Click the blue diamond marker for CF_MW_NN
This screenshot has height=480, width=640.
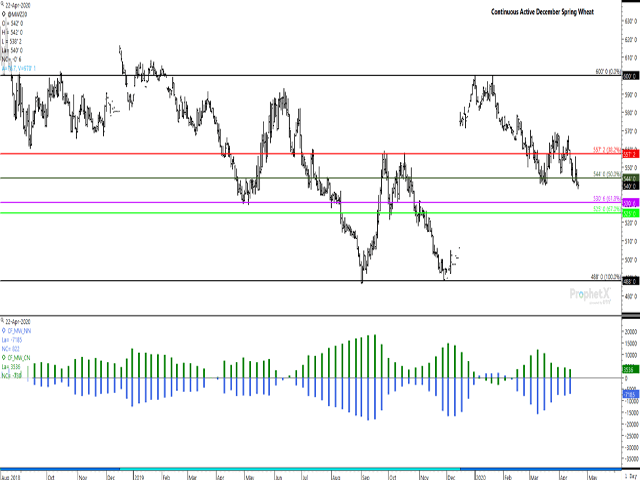[4, 331]
